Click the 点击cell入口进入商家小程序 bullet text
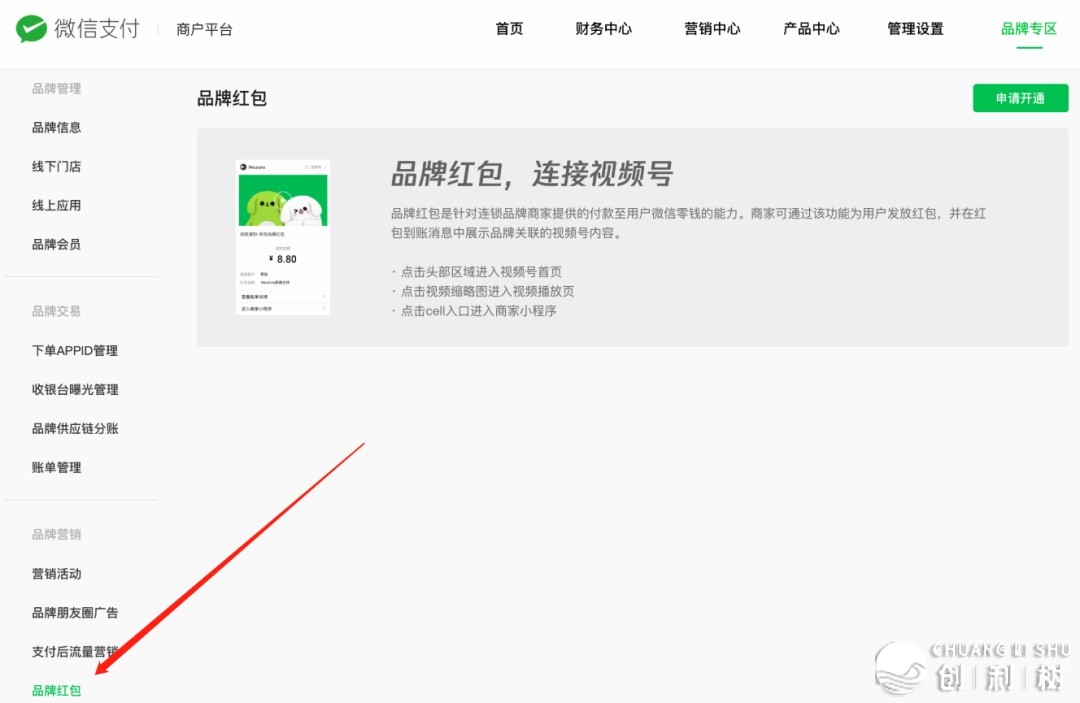The width and height of the screenshot is (1080, 703). (x=479, y=311)
